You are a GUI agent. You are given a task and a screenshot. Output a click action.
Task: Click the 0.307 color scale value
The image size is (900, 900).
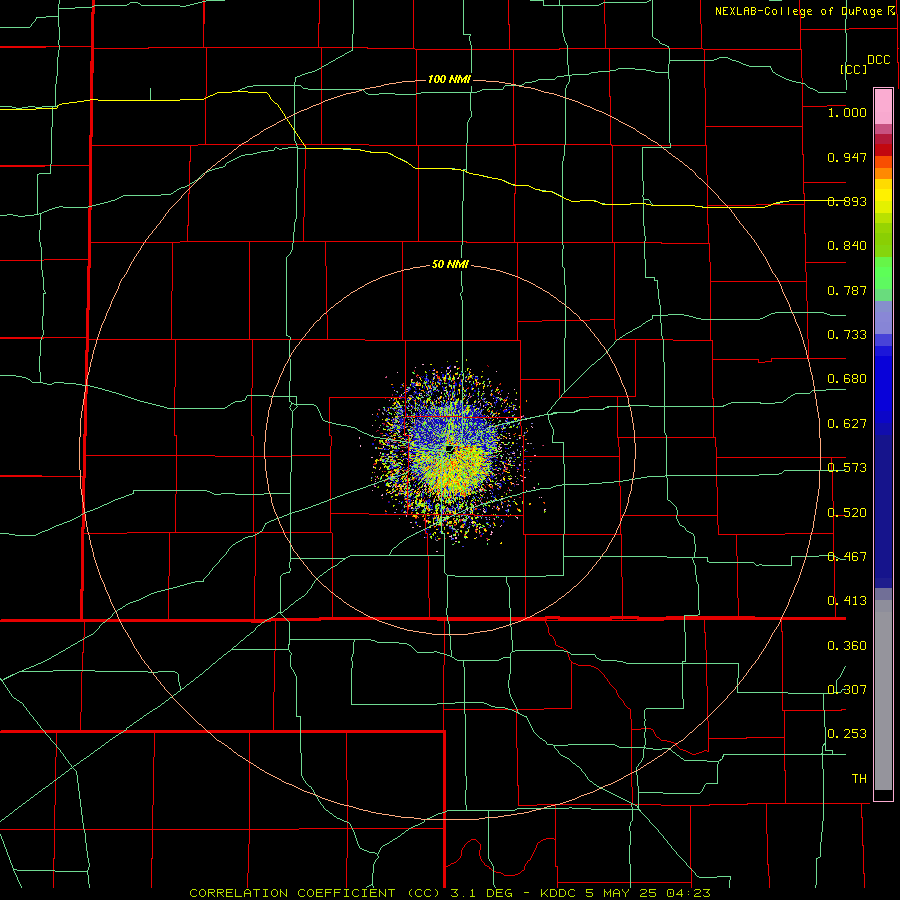click(x=847, y=690)
